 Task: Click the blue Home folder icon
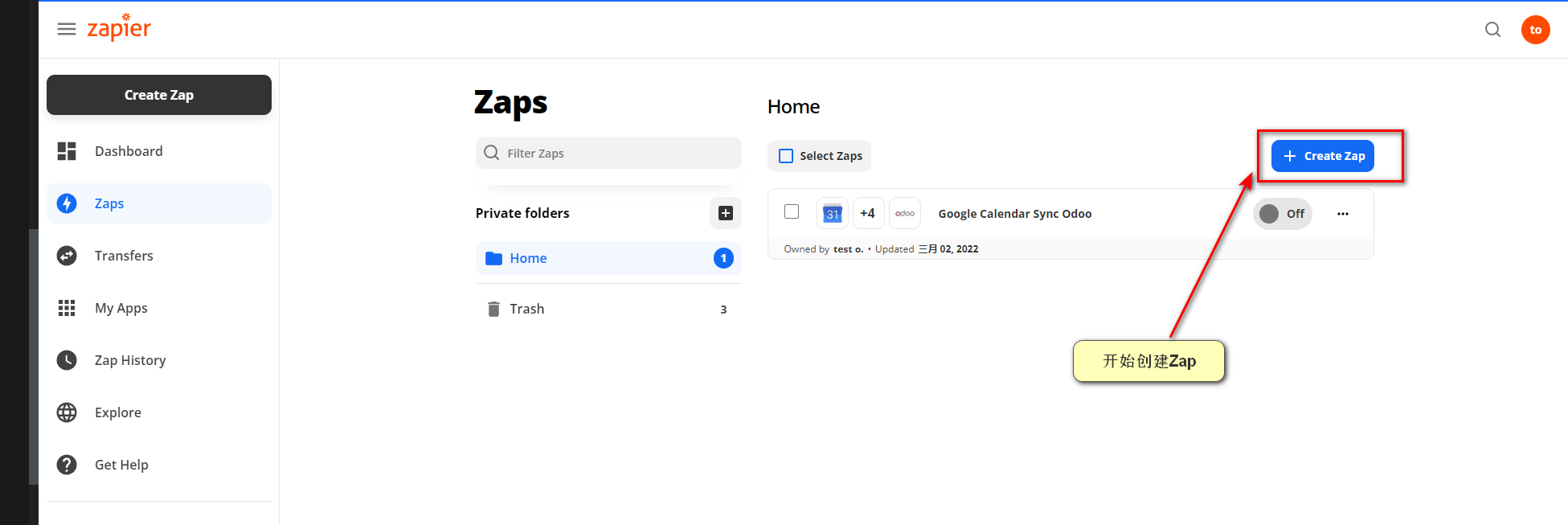pyautogui.click(x=493, y=258)
